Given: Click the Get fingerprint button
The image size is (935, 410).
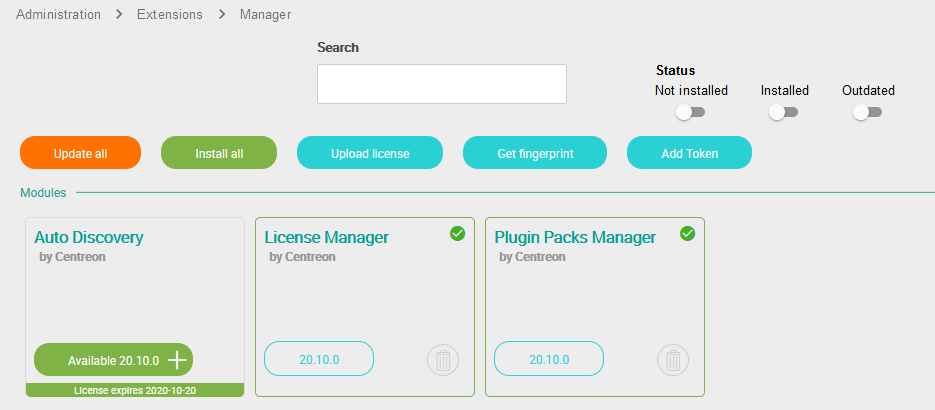Looking at the screenshot, I should 534,154.
